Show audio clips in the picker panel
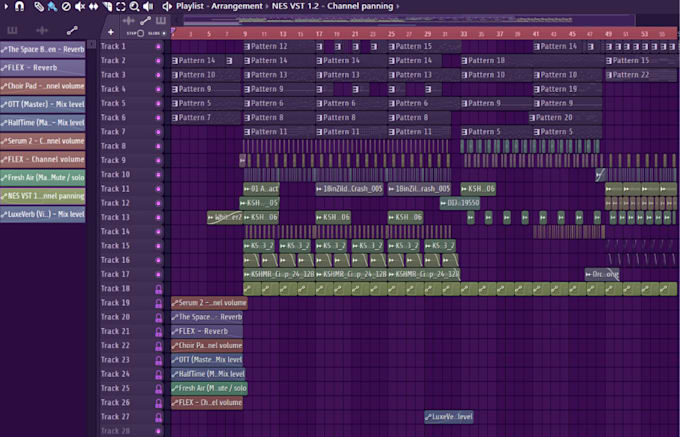Viewport: 680px width, 437px height. pos(42,30)
